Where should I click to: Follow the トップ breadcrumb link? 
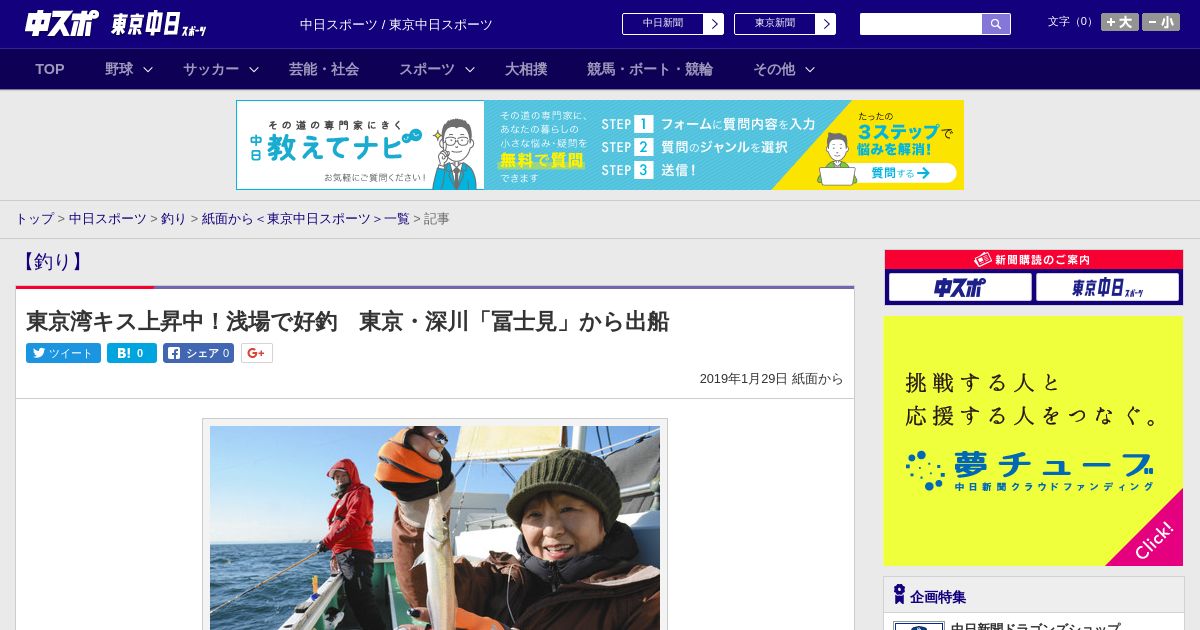click(x=35, y=218)
